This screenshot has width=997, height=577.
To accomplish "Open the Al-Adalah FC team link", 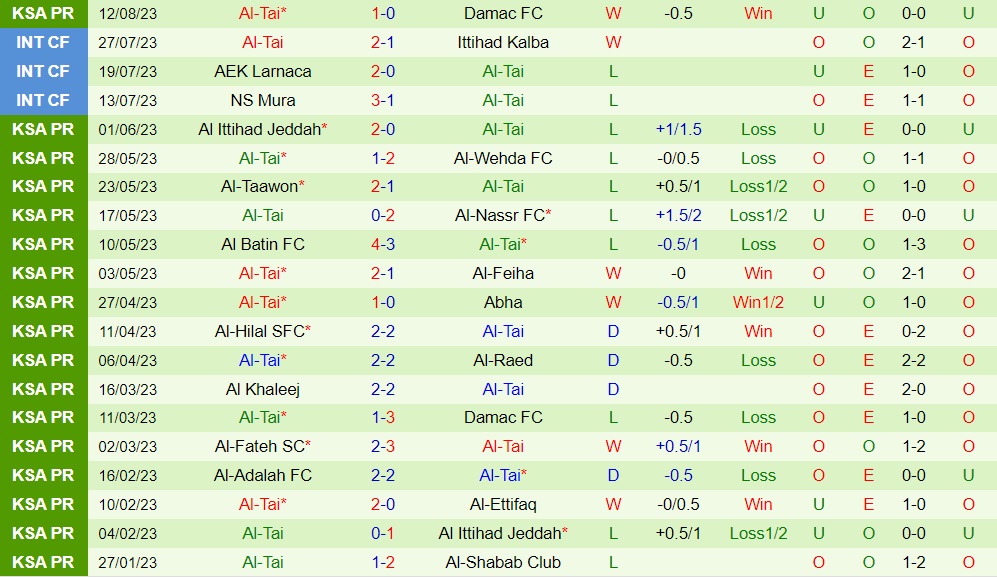I will pos(263,475).
